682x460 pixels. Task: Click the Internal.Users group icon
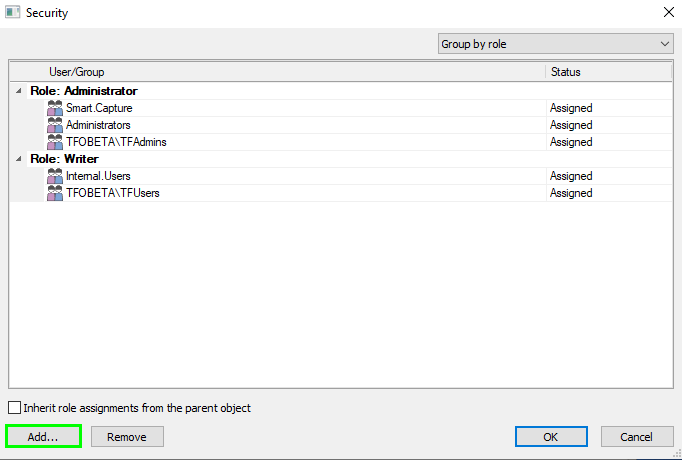click(55, 176)
